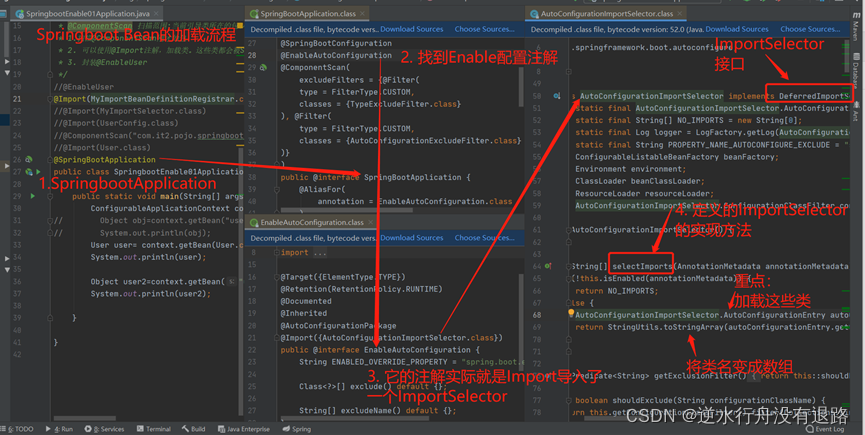Open the Run tool window
The width and height of the screenshot is (865, 435).
pyautogui.click(x=60, y=429)
